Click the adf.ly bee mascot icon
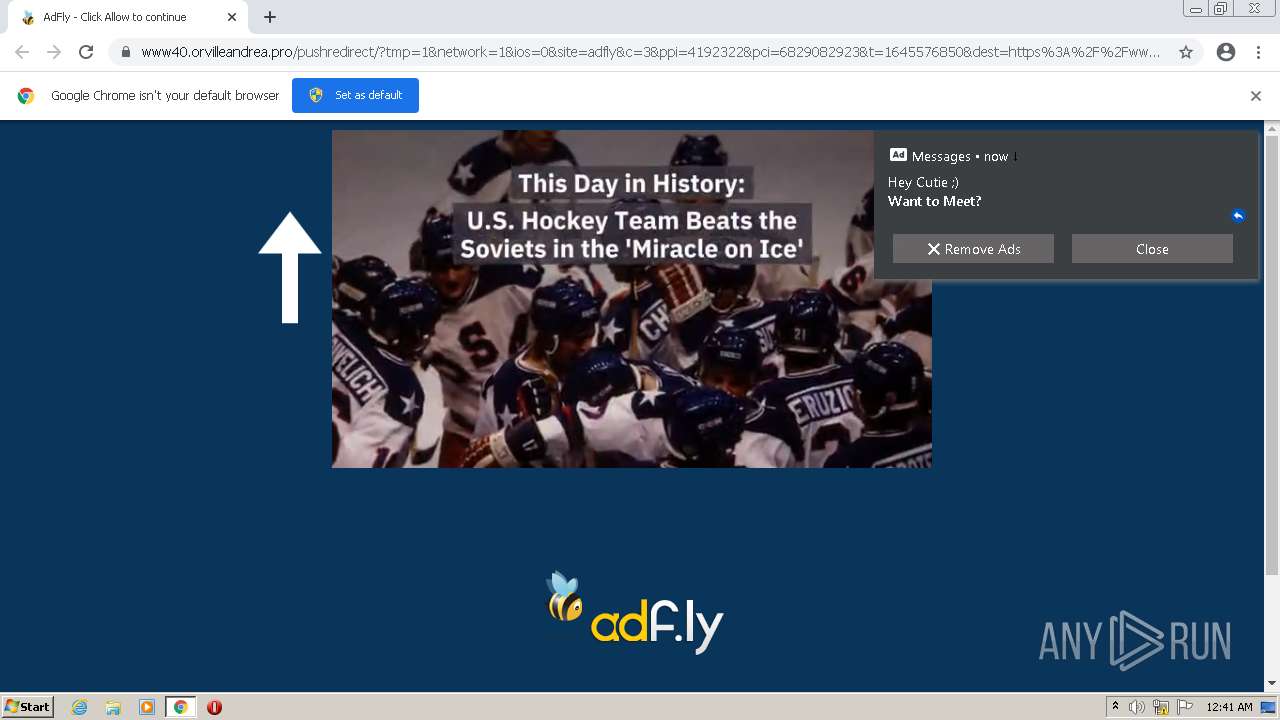The image size is (1280, 720). (x=564, y=596)
